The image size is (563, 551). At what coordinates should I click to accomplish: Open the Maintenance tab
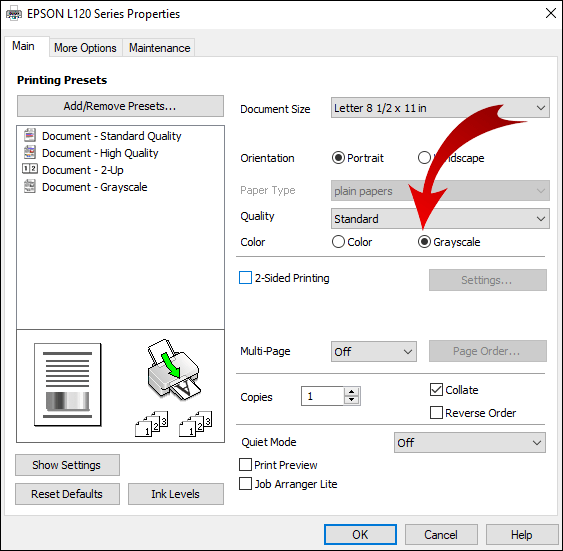tap(159, 48)
